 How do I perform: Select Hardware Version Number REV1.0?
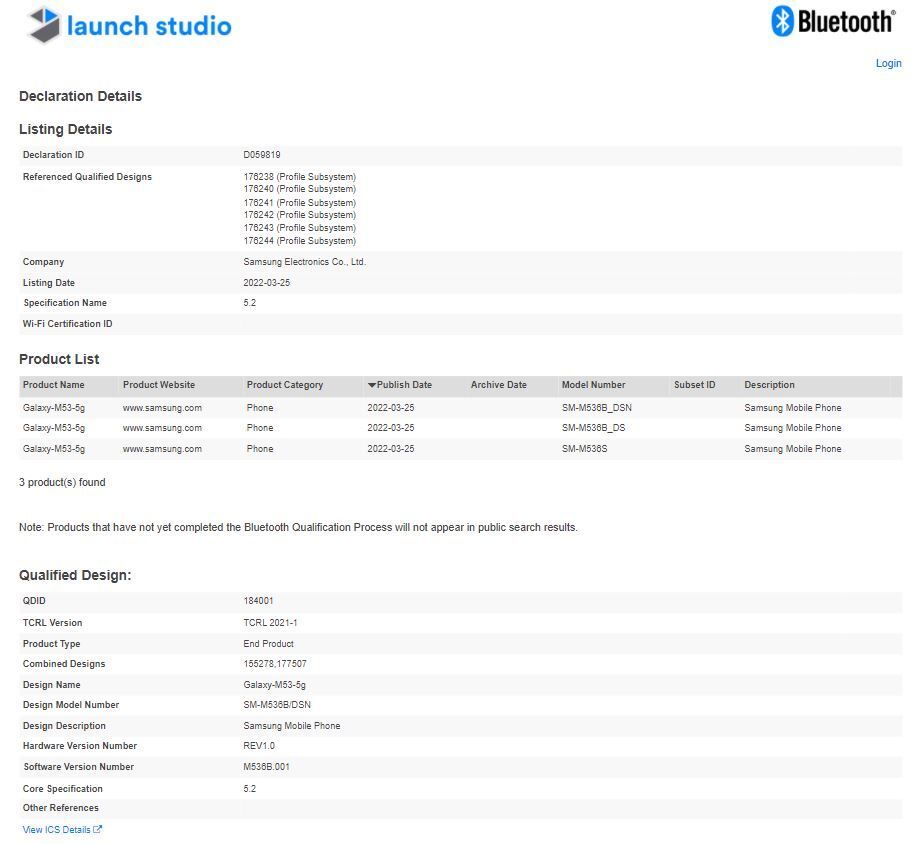259,746
